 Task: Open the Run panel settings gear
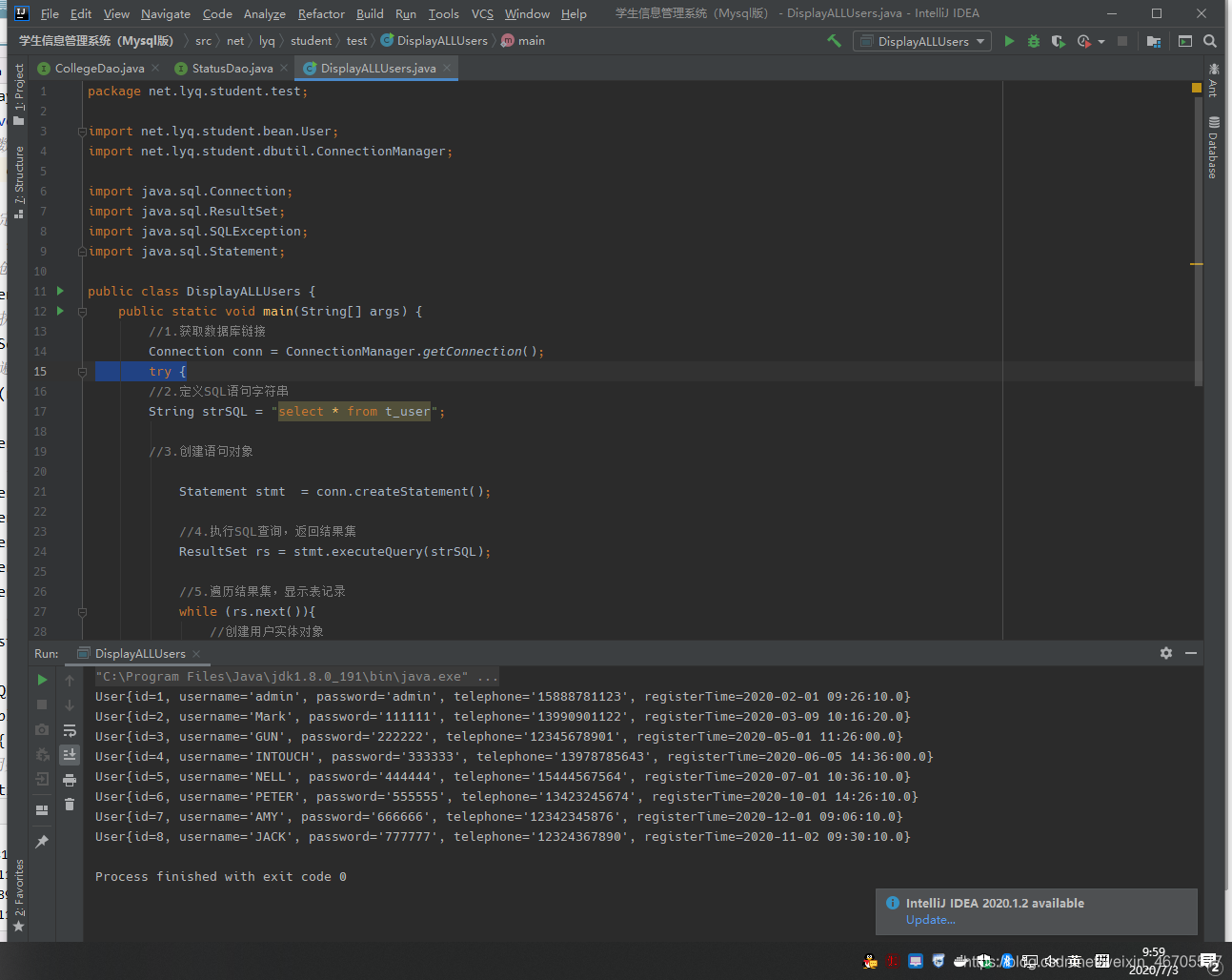pos(1166,653)
